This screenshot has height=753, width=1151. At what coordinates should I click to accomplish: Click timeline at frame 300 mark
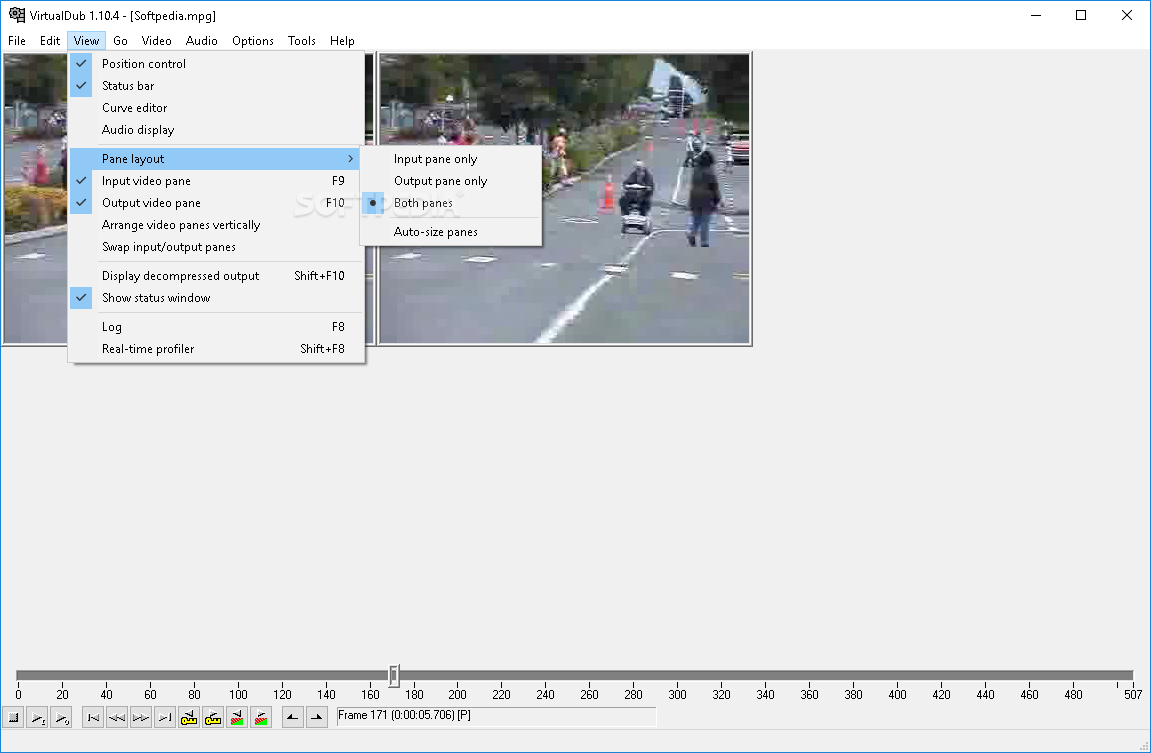(x=677, y=675)
